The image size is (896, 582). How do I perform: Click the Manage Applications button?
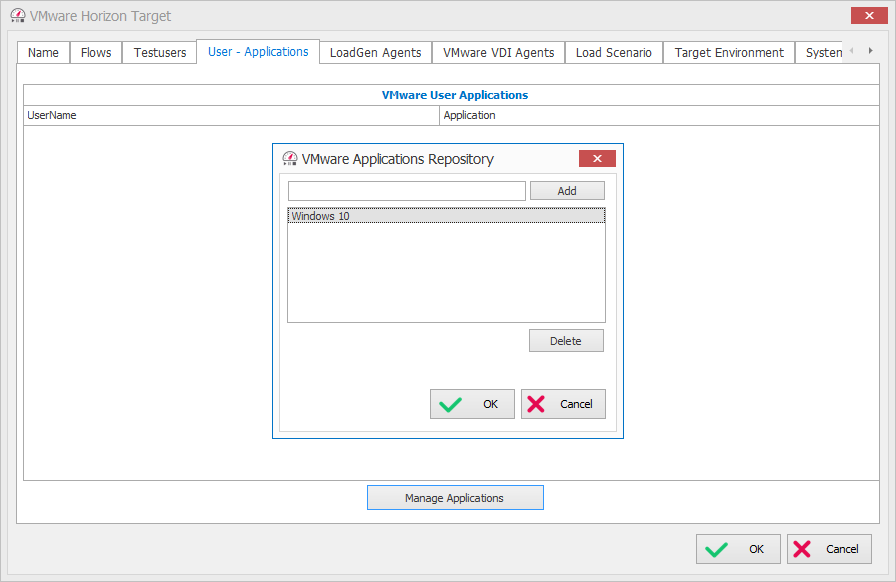[455, 498]
